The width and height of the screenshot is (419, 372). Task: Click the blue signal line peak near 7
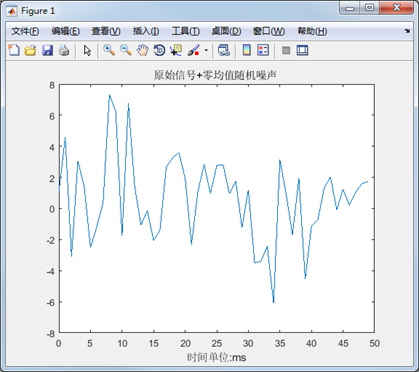[x=109, y=95]
